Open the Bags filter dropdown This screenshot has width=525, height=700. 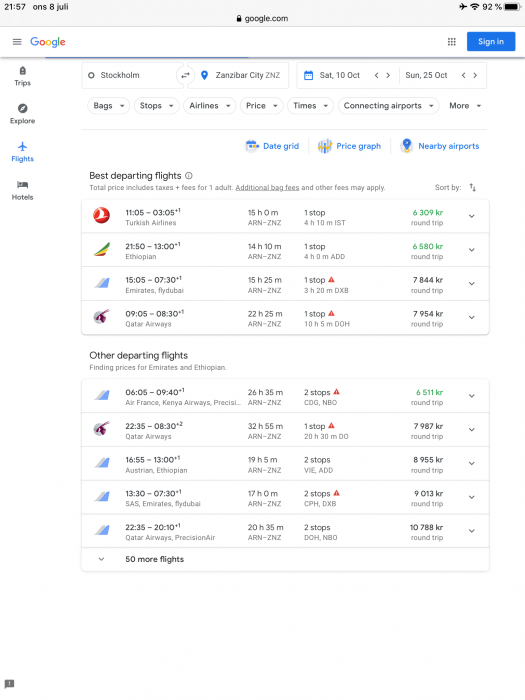[x=108, y=106]
